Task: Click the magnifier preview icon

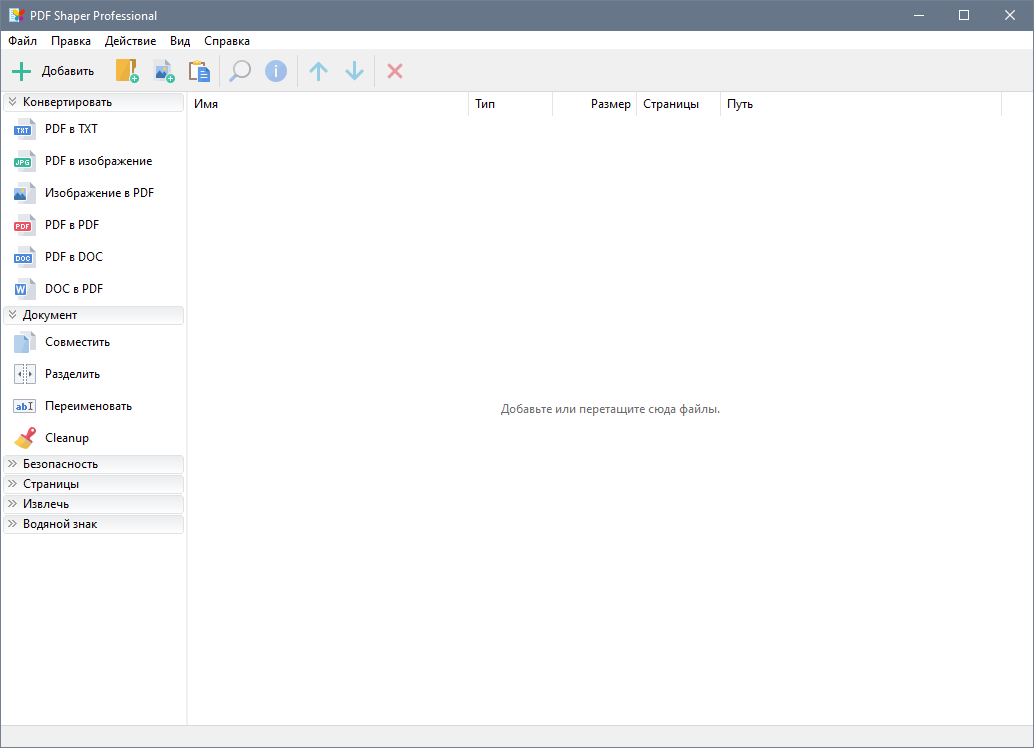Action: 240,71
